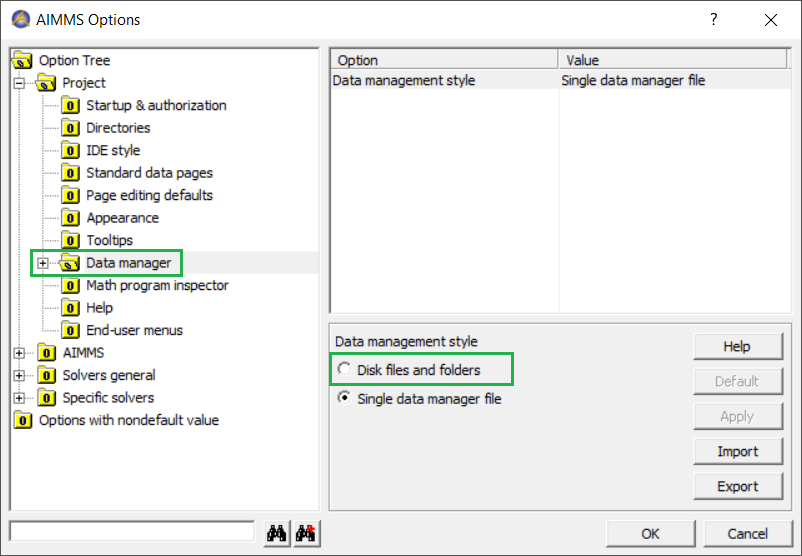Select IDE style tree label
The image size is (802, 556).
(113, 150)
